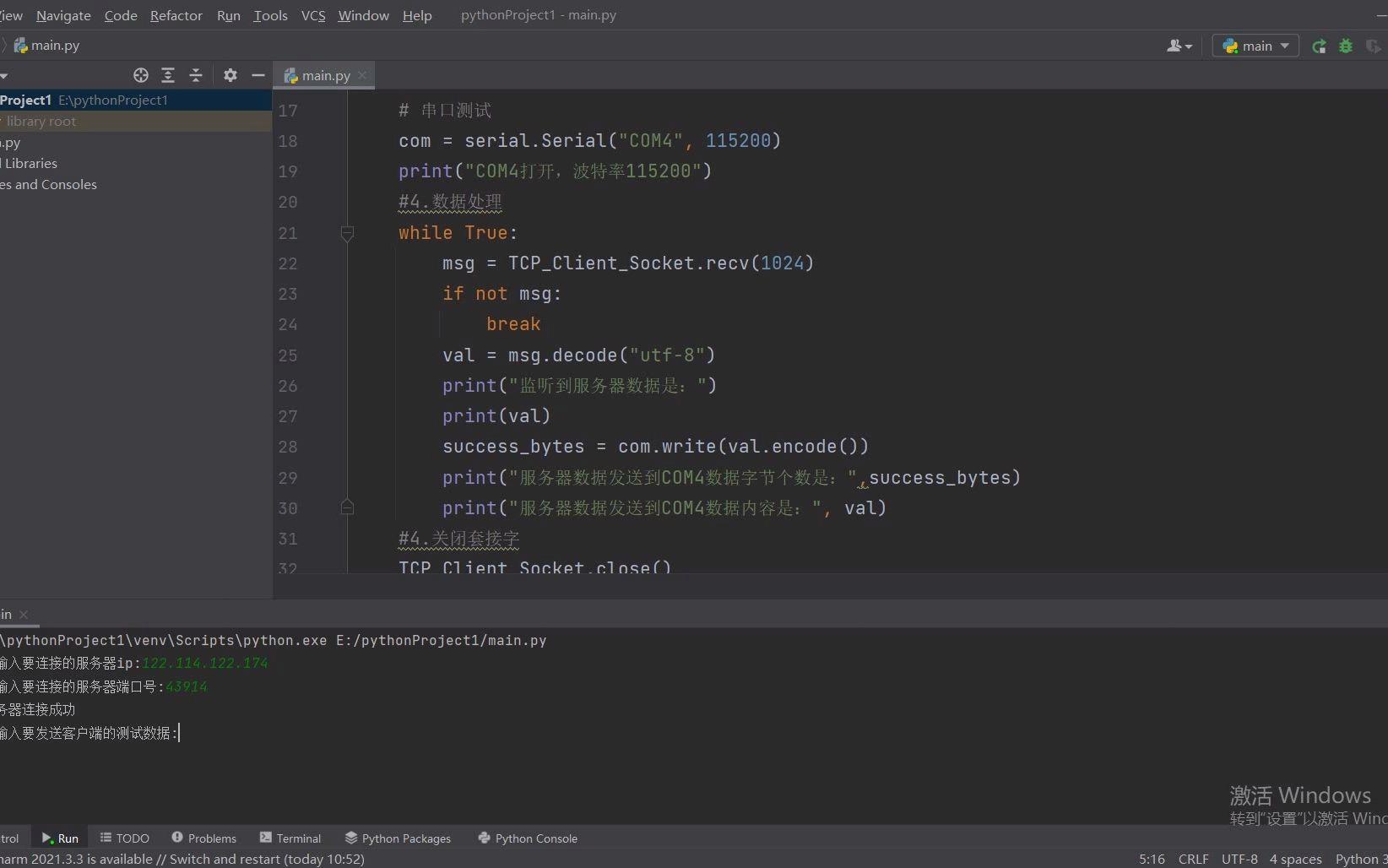Screen dimensions: 1388x868
Task: Click the fold end marker at line 30
Action: click(347, 507)
